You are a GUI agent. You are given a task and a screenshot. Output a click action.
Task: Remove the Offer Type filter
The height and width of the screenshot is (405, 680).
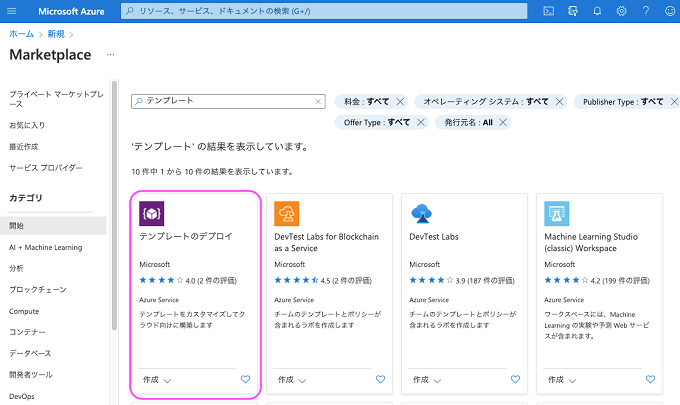tap(421, 122)
